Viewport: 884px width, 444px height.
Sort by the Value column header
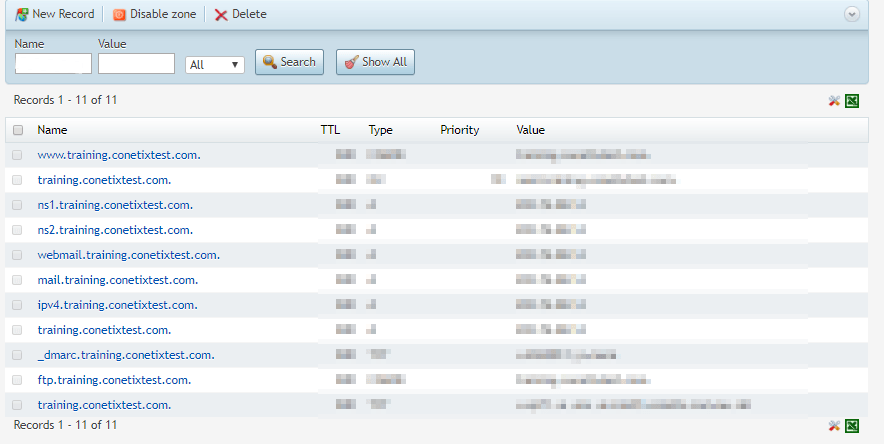(x=531, y=130)
